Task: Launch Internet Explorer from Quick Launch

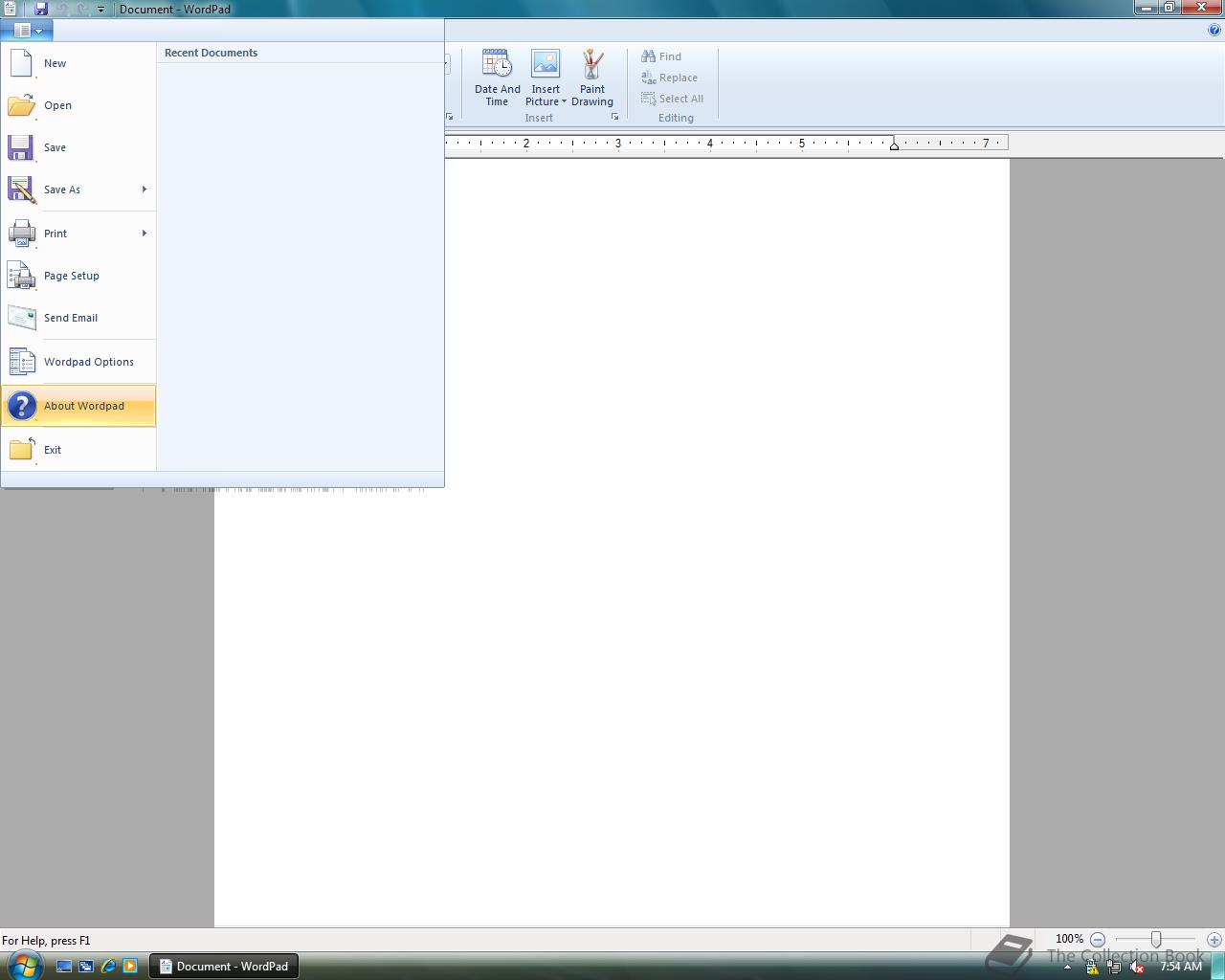Action: pos(108,967)
